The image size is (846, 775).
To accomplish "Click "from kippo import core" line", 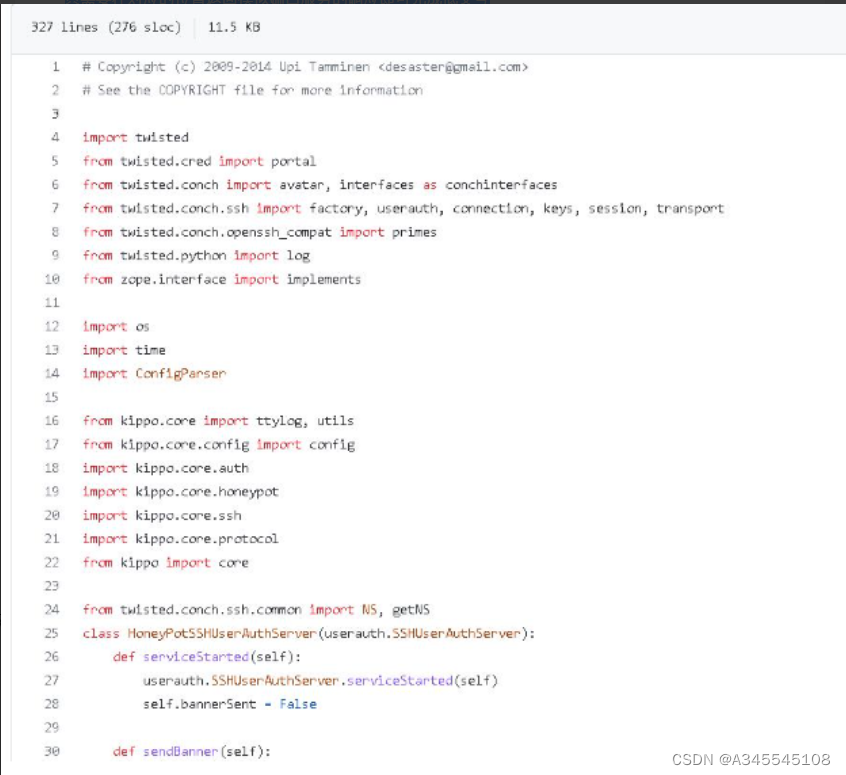I will [x=166, y=562].
